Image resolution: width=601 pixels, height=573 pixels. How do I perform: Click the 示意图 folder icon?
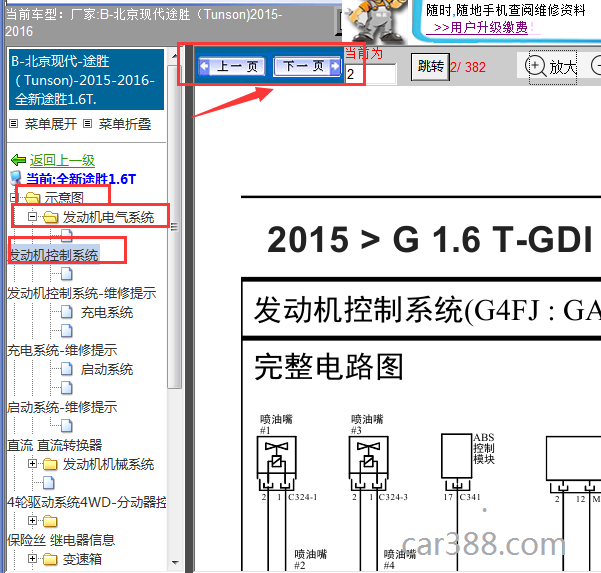point(33,198)
